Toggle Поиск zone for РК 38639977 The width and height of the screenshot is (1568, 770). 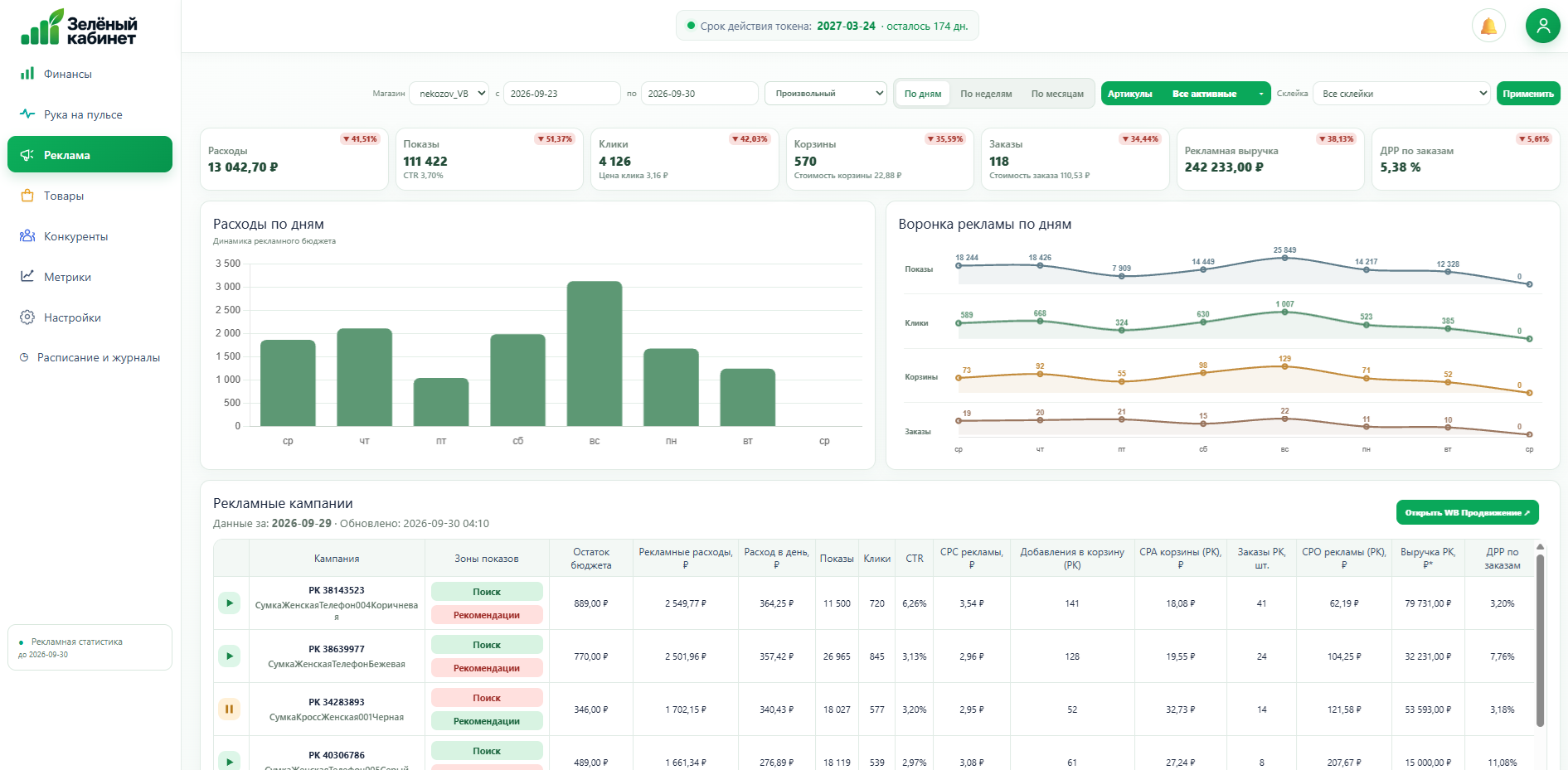click(487, 645)
